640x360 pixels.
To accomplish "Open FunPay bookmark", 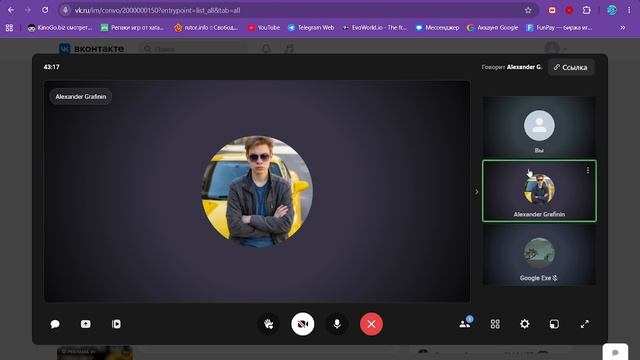I will click(559, 28).
